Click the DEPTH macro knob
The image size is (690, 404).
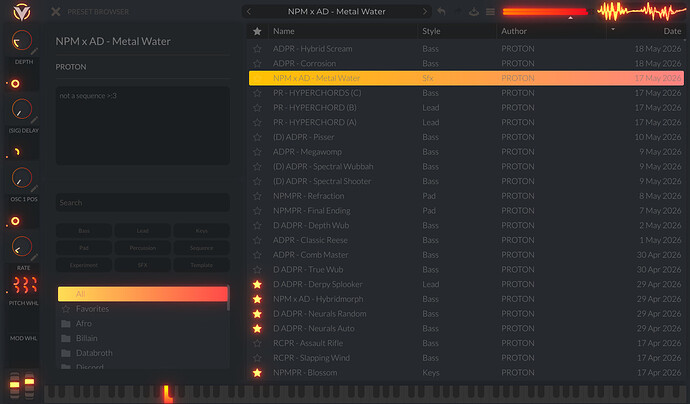[x=22, y=41]
